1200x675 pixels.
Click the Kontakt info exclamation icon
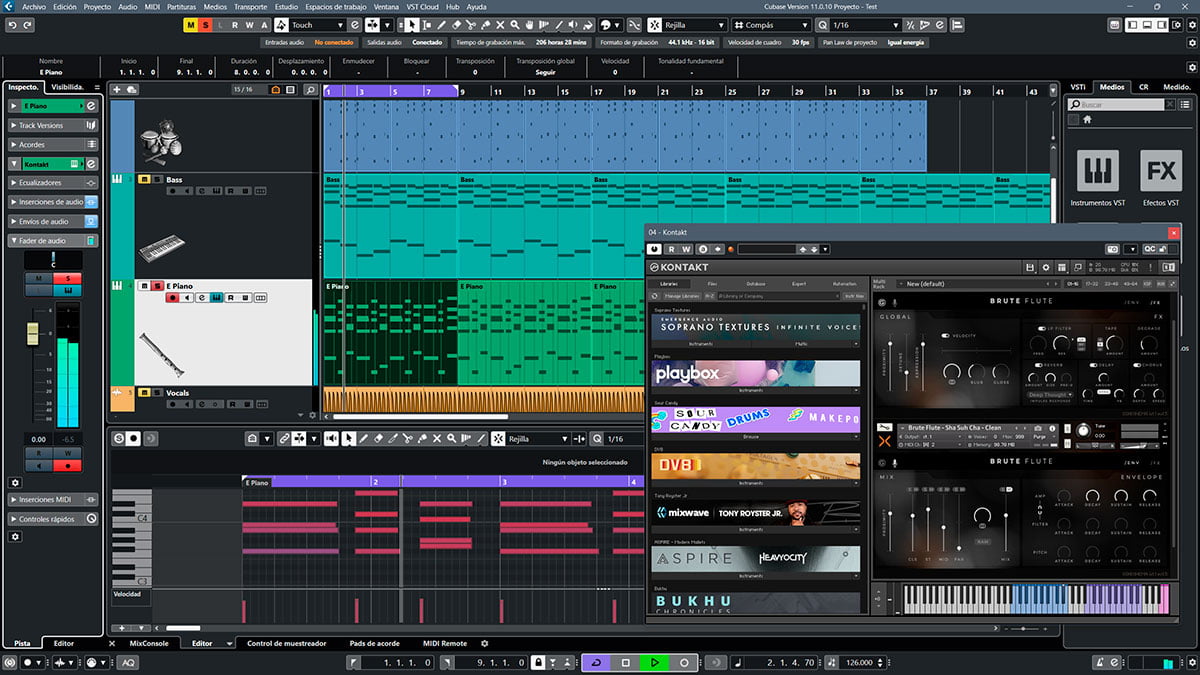pos(1150,267)
